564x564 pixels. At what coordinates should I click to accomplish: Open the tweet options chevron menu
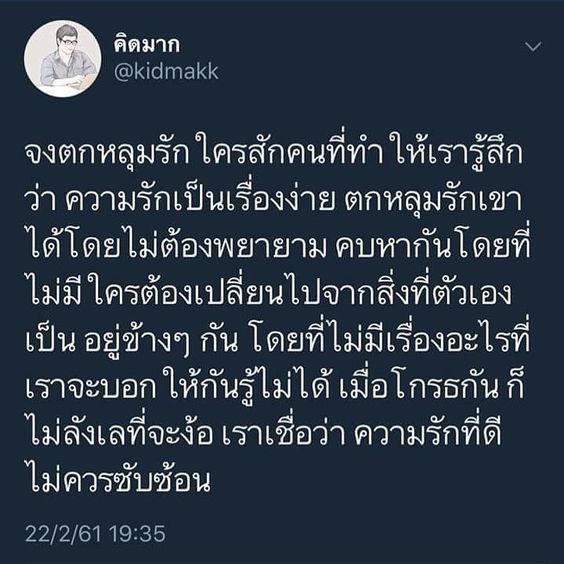tap(533, 46)
